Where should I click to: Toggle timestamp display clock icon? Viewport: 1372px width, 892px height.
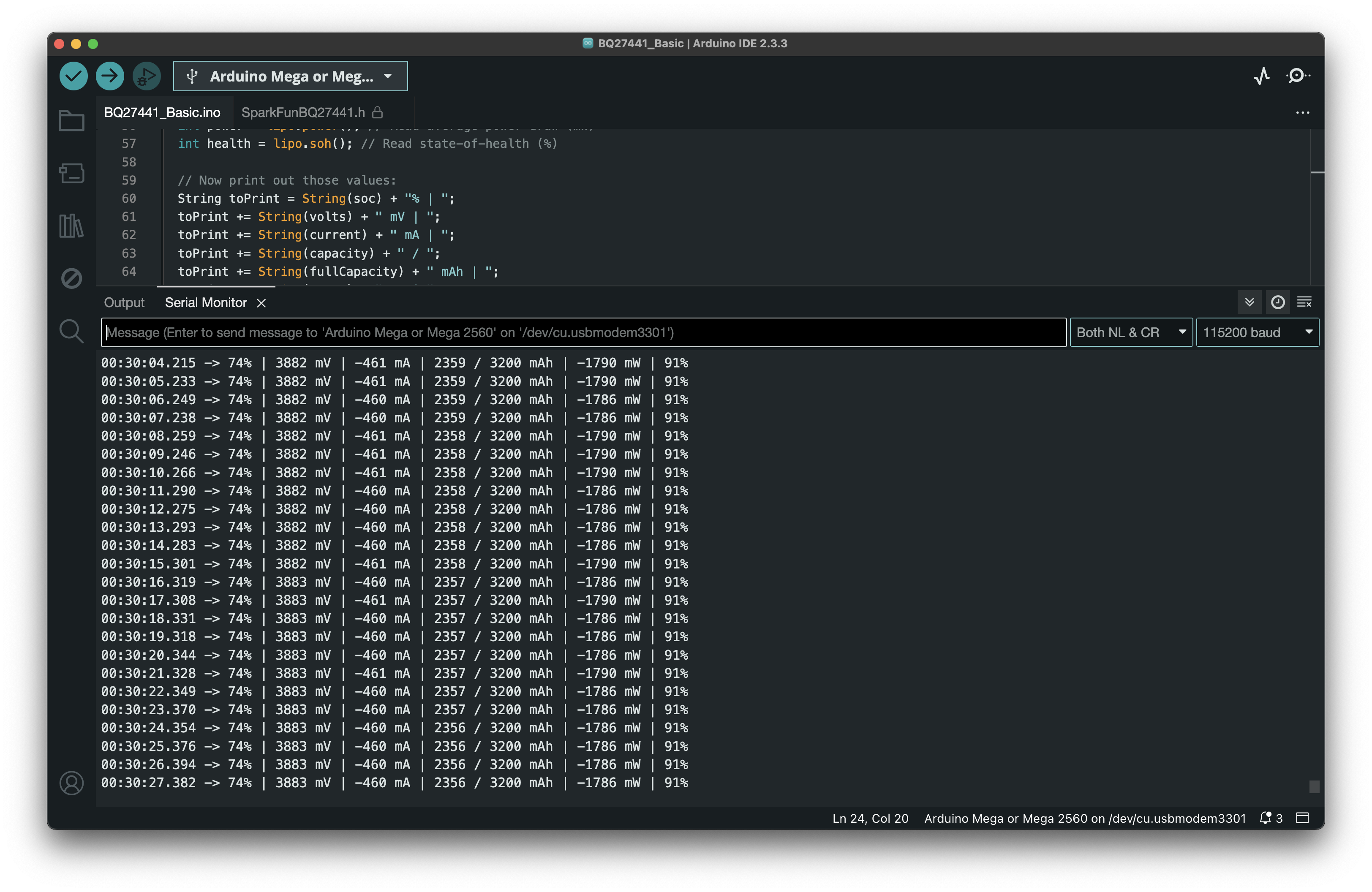click(1277, 302)
